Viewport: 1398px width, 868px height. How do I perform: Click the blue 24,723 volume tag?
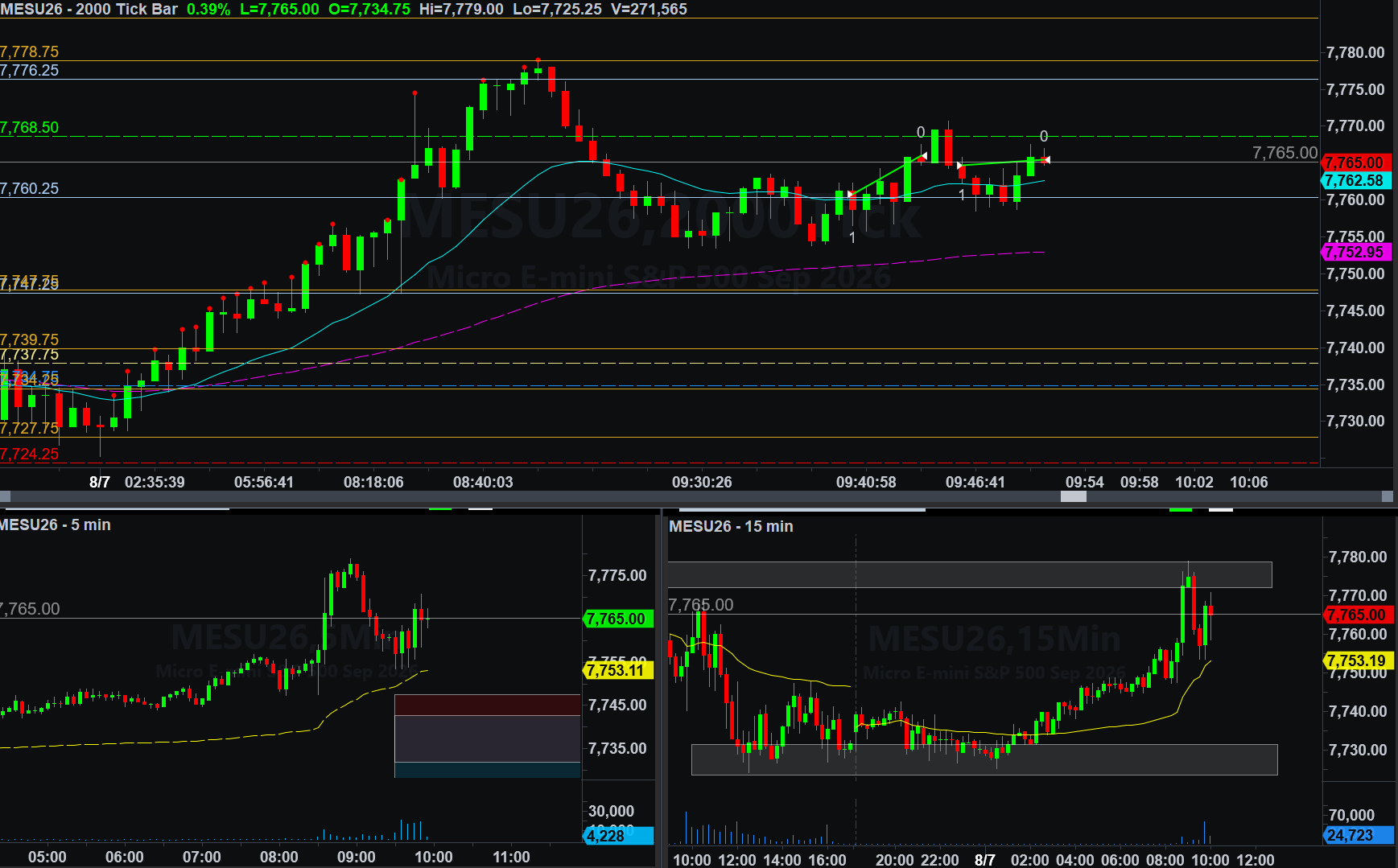(1358, 835)
